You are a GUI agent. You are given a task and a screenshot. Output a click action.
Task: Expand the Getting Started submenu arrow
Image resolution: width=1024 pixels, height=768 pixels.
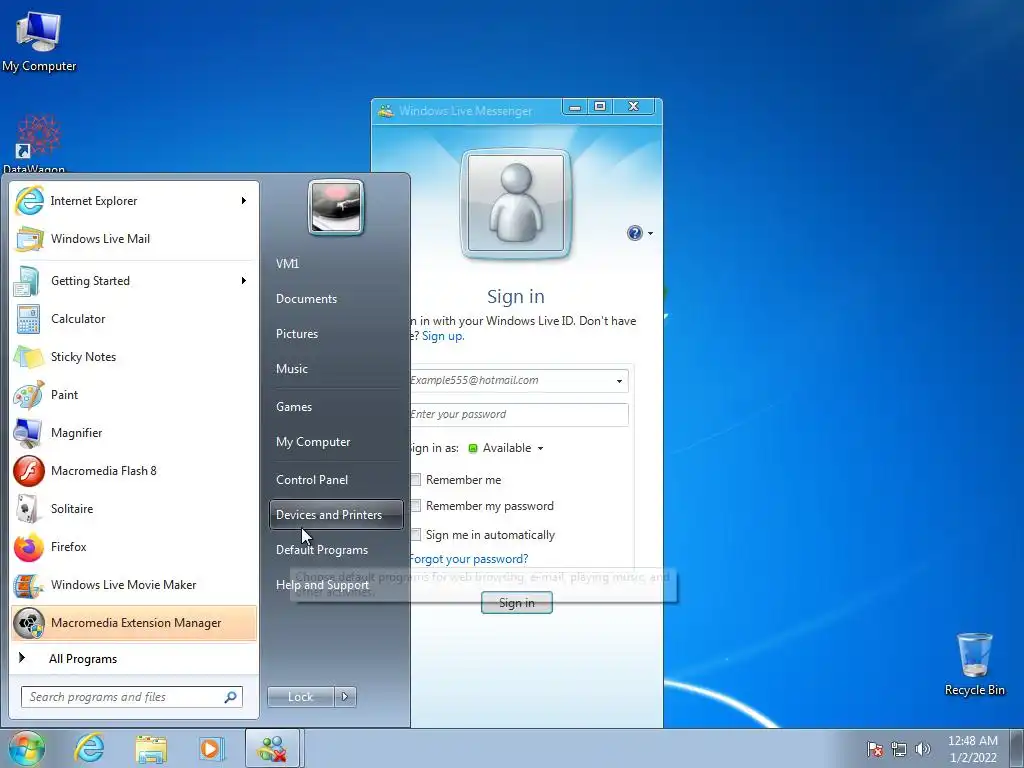tap(244, 281)
